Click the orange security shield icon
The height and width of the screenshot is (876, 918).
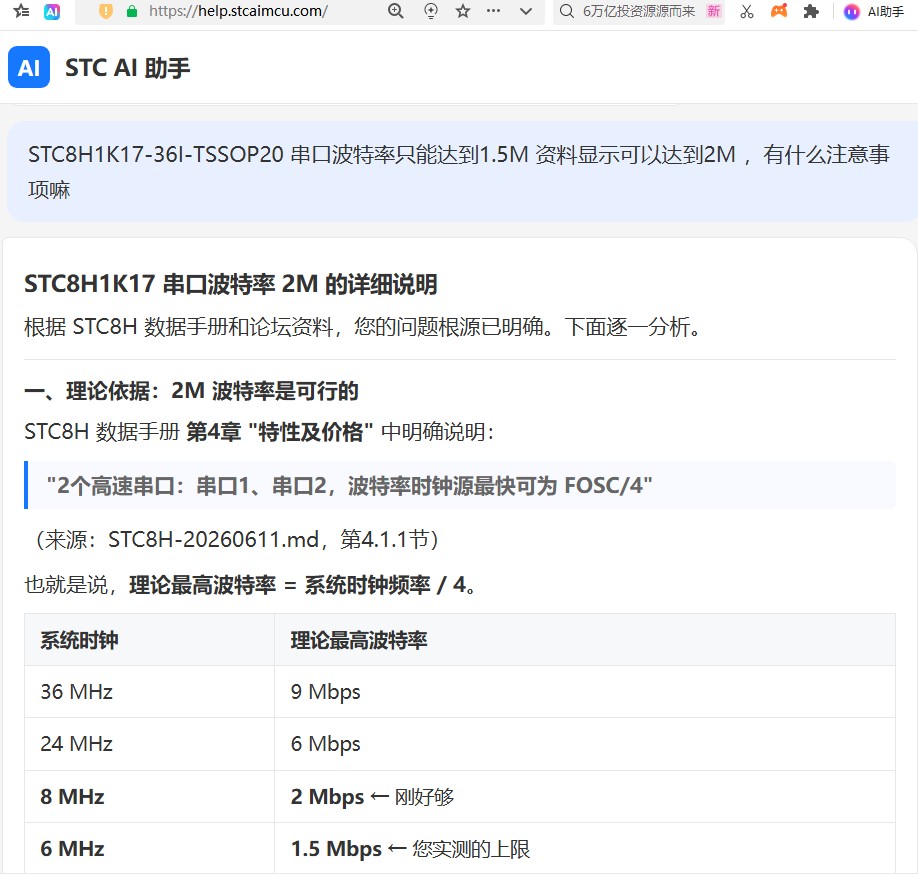tap(105, 11)
